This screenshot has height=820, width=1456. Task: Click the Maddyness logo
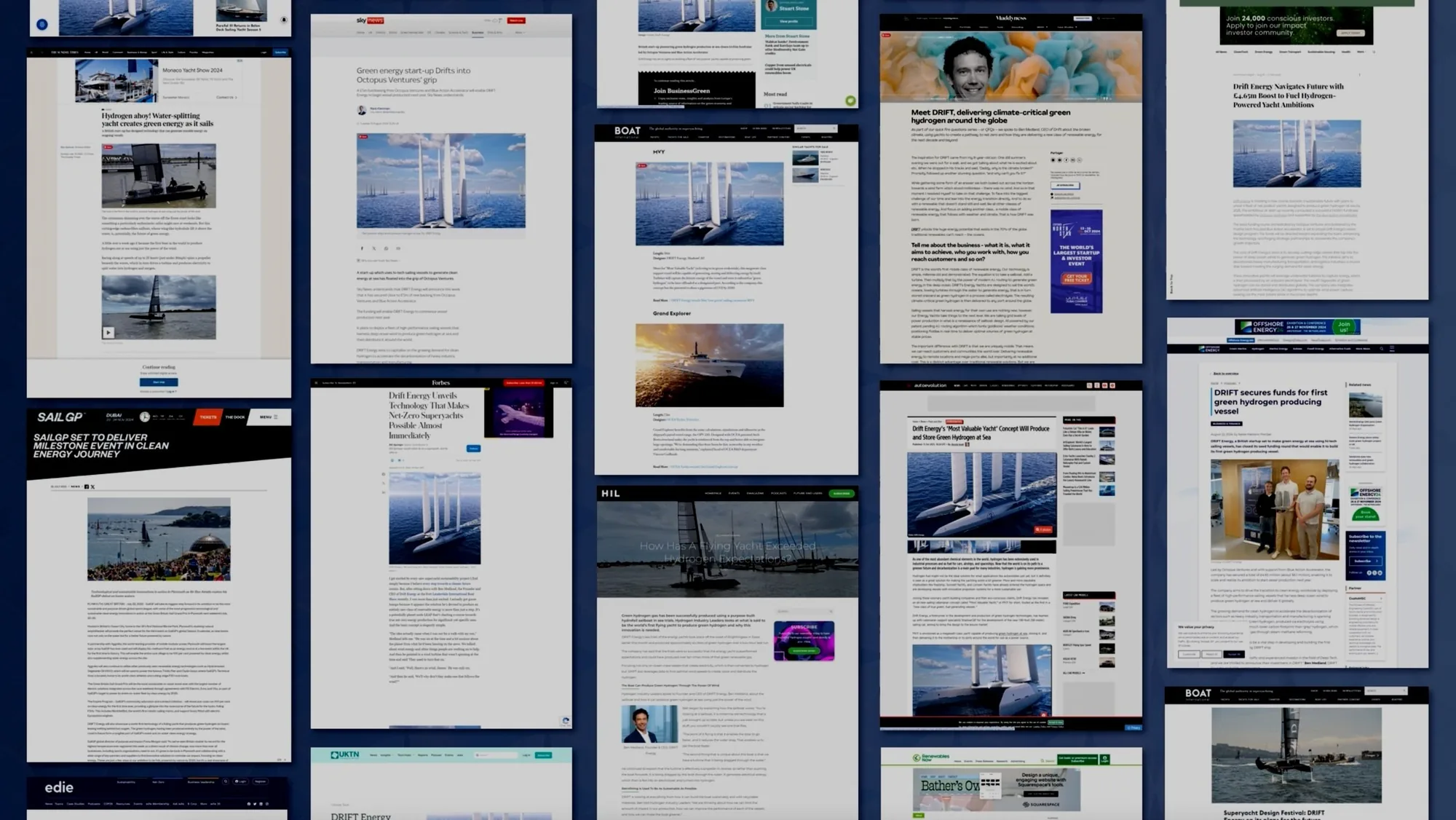pyautogui.click(x=1011, y=18)
